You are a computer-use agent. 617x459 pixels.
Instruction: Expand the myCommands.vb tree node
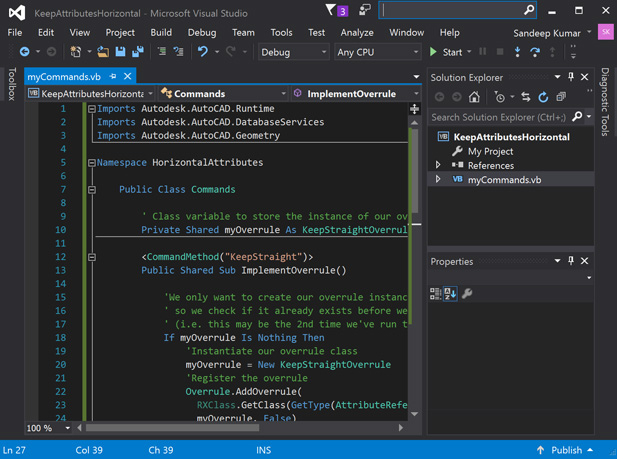click(x=438, y=179)
